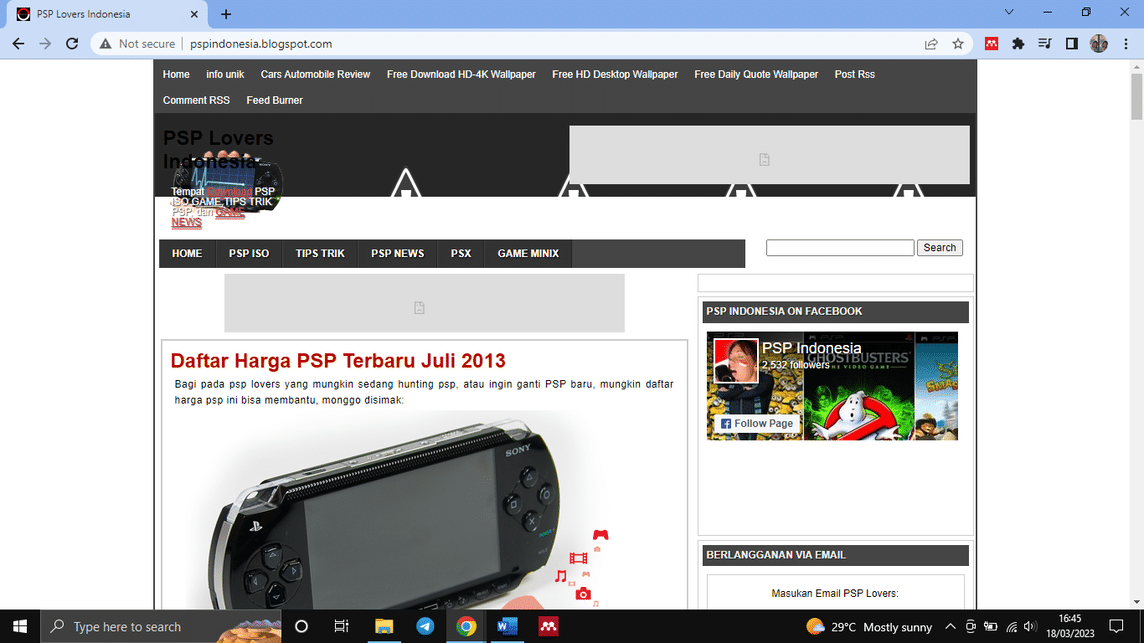Viewport: 1144px width, 643px height.
Task: Open the Post Rss link
Action: tap(854, 74)
